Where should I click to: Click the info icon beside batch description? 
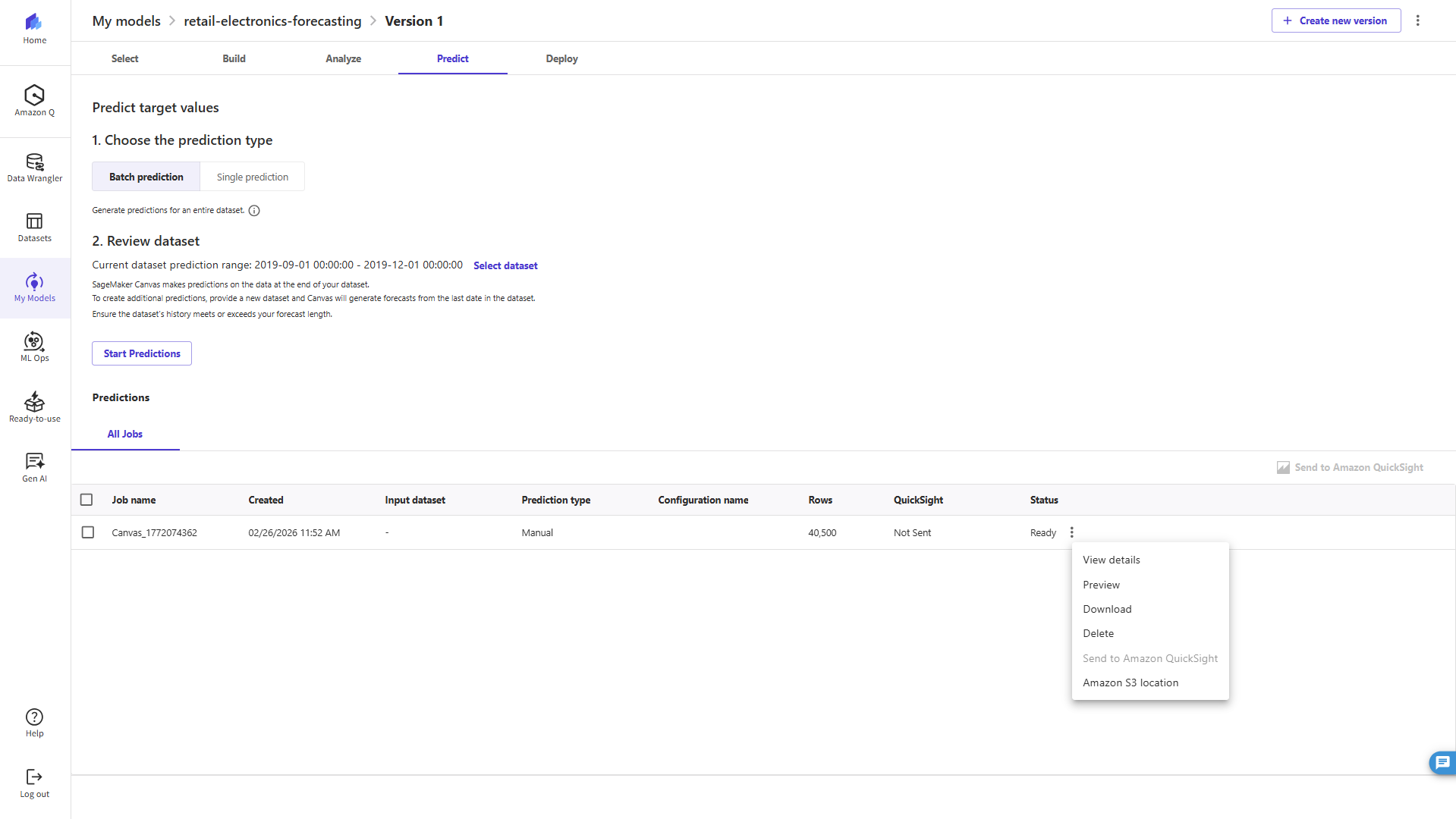pos(254,211)
